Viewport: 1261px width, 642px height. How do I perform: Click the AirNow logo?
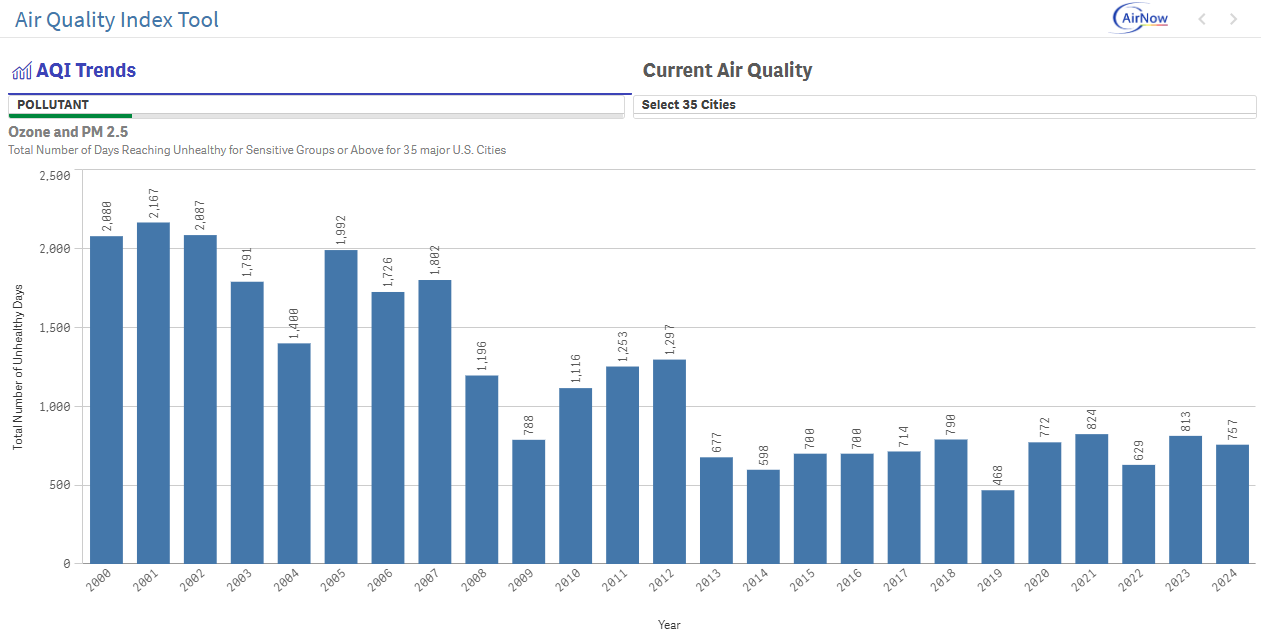pos(1138,18)
